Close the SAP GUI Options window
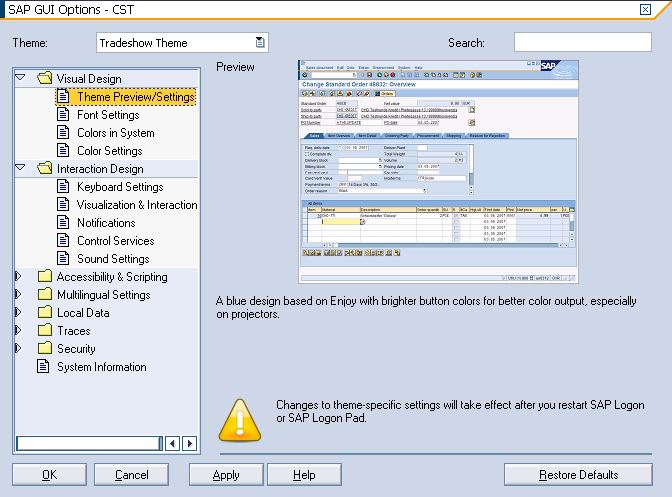 pyautogui.click(x=645, y=9)
